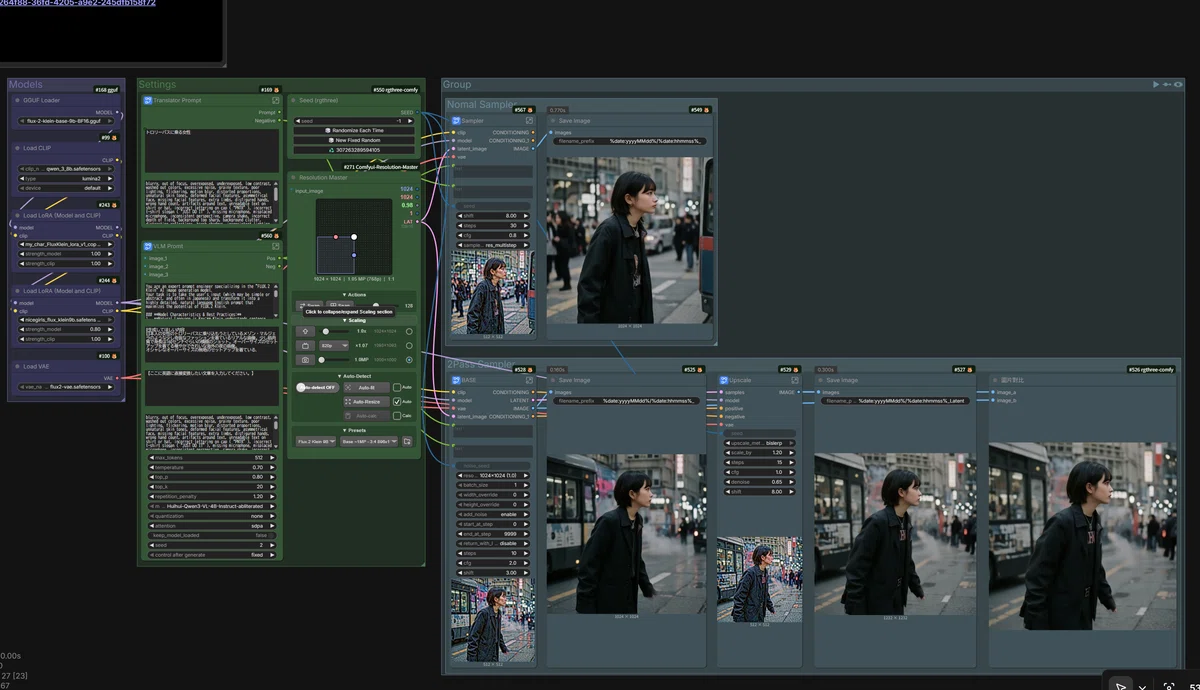Open the 620p resolution dropdown

pyautogui.click(x=333, y=345)
